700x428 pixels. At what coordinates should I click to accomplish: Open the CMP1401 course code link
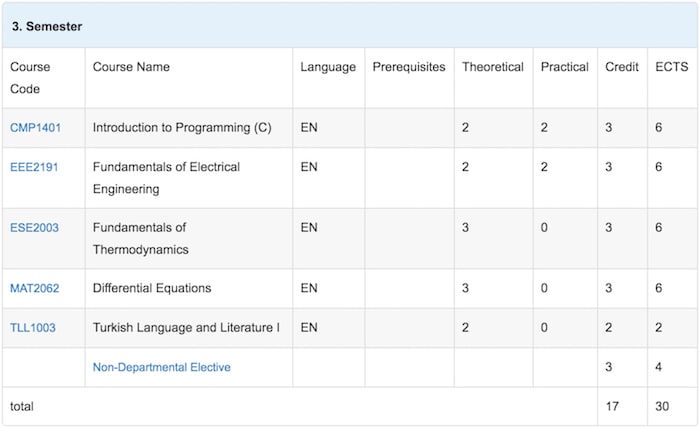point(35,128)
